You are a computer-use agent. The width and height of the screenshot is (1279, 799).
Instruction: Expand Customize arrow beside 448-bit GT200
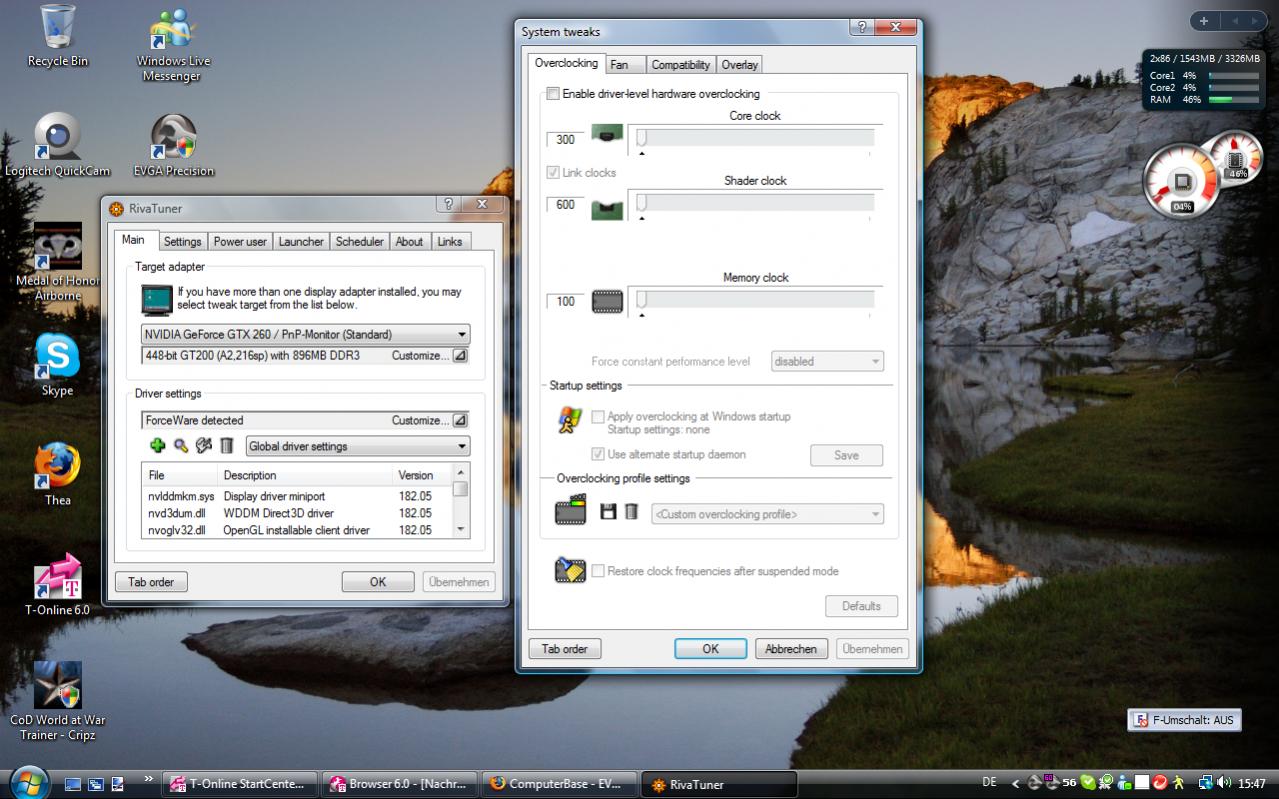pos(460,355)
